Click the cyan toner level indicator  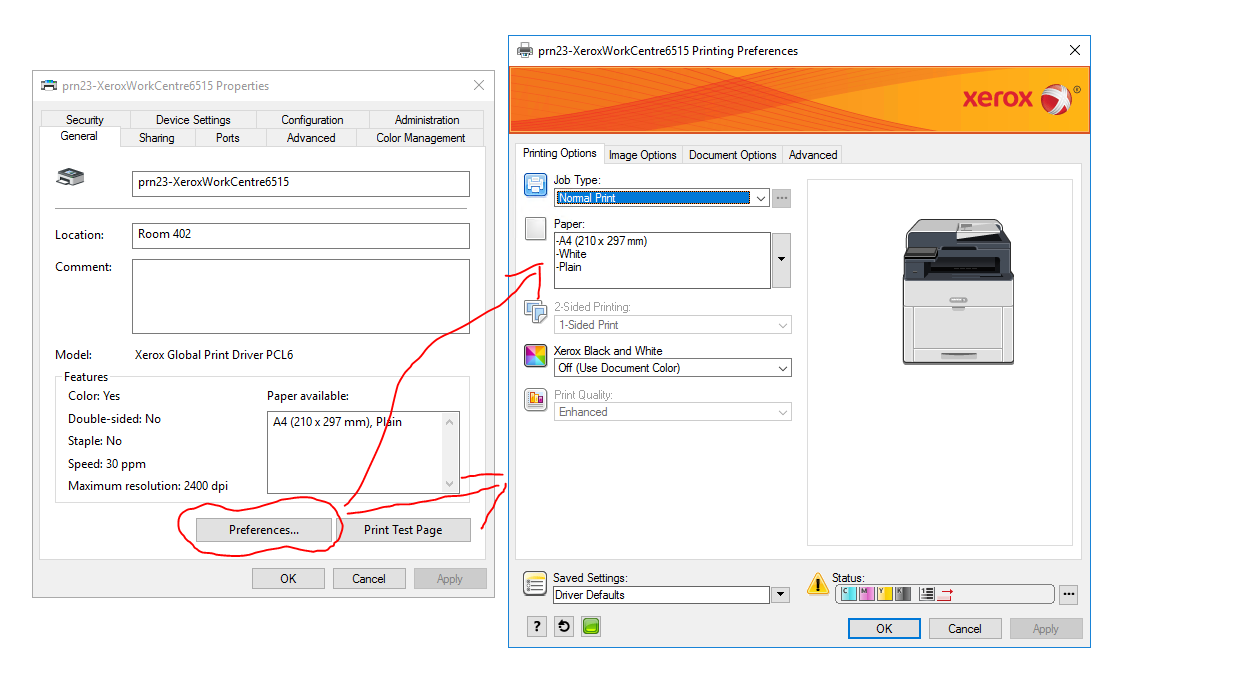pyautogui.click(x=849, y=593)
